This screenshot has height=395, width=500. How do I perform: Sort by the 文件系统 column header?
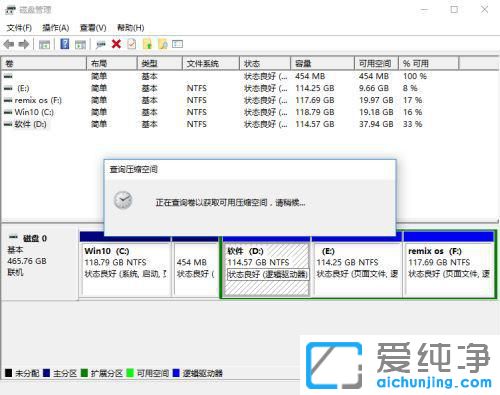click(x=211, y=63)
